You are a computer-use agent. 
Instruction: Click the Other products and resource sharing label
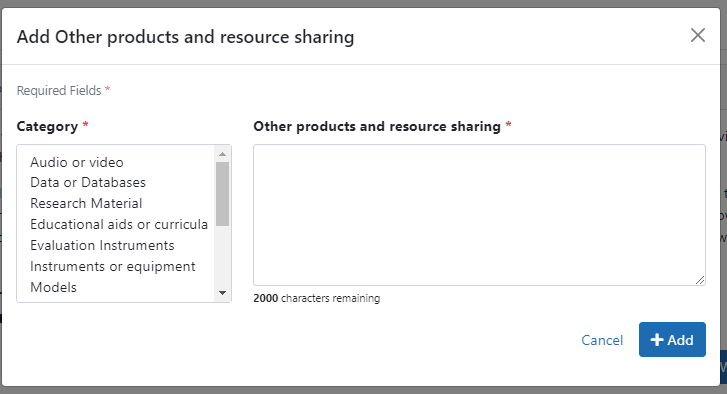pos(377,127)
